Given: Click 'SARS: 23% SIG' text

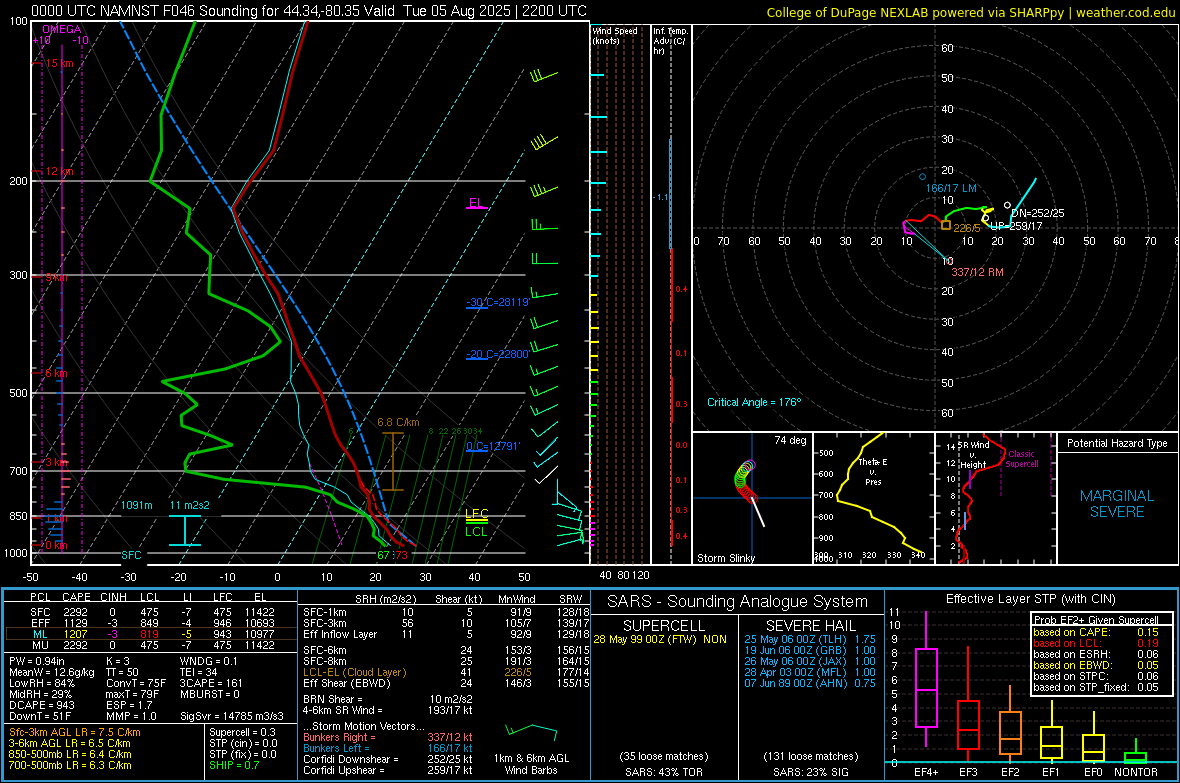Looking at the screenshot, I should point(811,772).
